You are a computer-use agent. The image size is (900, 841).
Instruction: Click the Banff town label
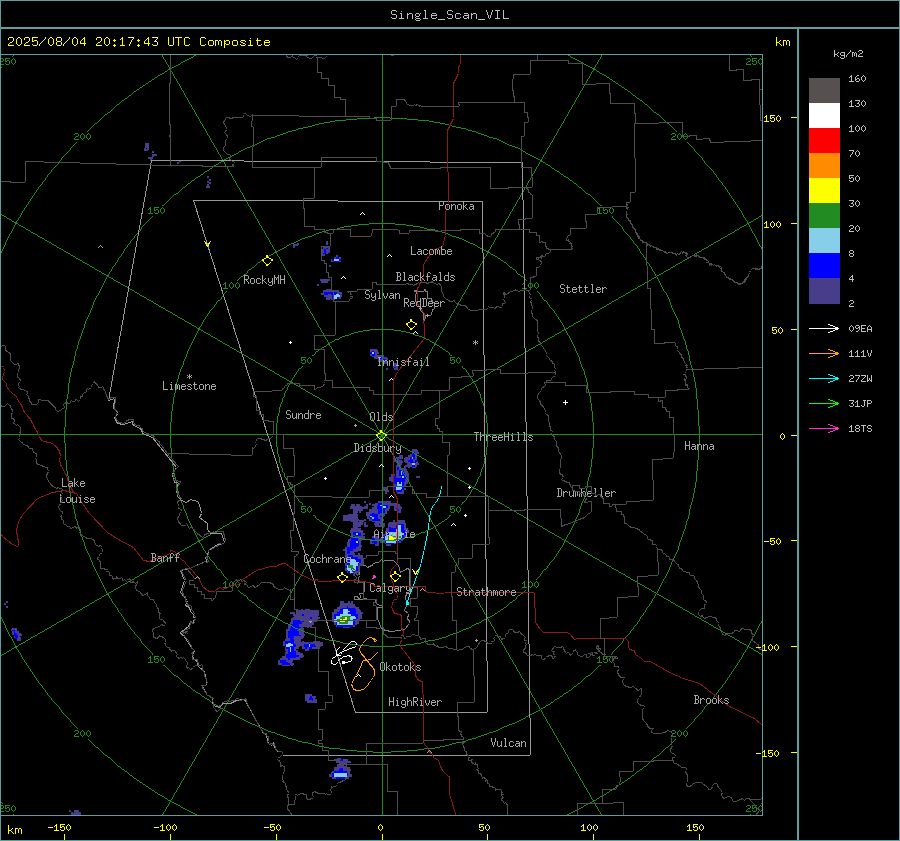(x=165, y=557)
